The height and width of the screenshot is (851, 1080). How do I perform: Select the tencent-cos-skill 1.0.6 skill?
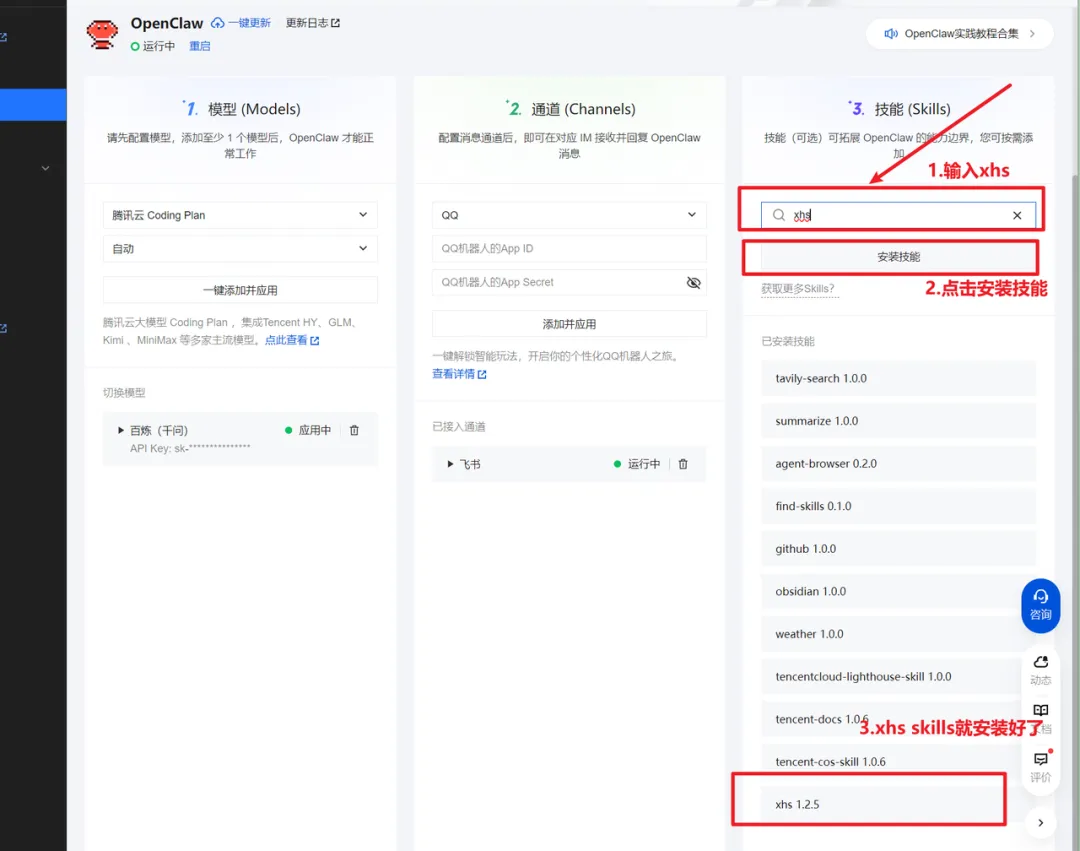(898, 761)
